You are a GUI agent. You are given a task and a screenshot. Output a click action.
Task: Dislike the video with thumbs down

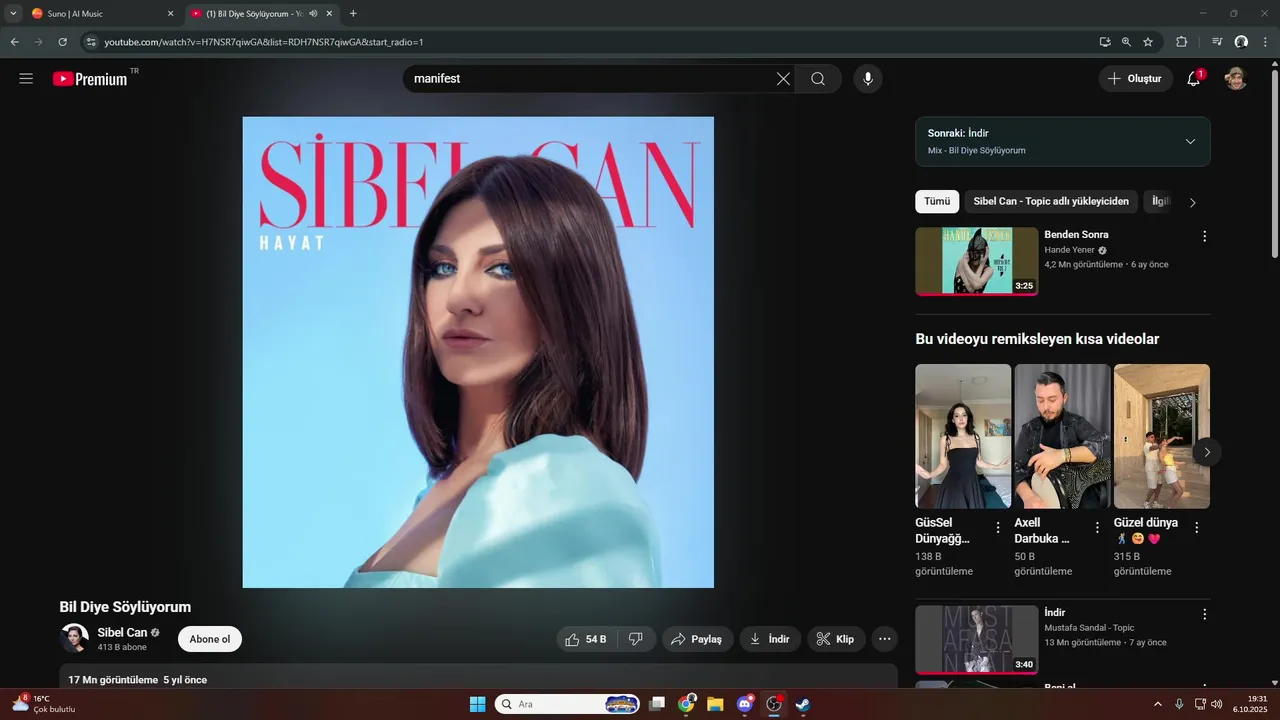(x=636, y=639)
